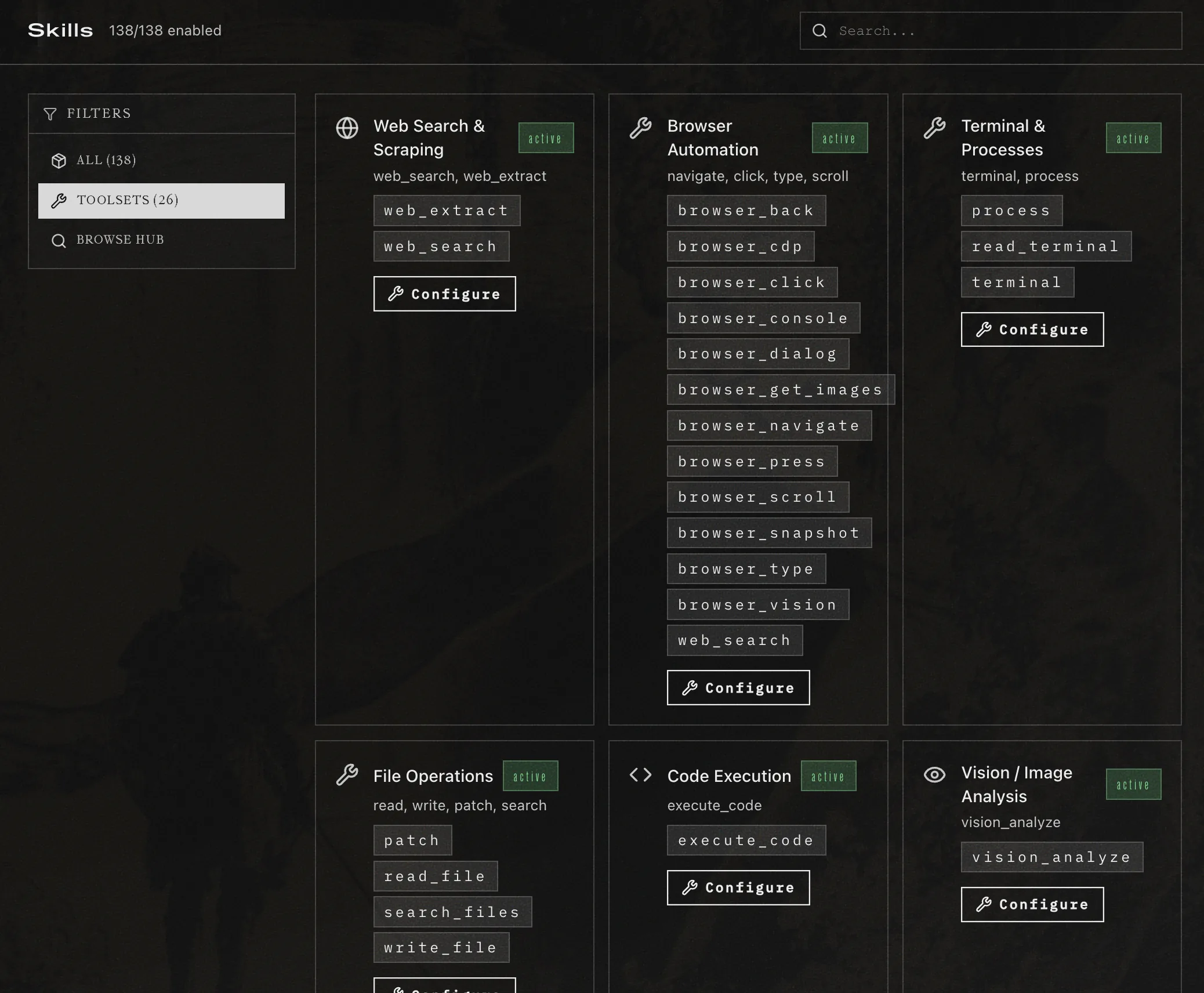This screenshot has width=1204, height=993.
Task: Click the globe icon on Web Search card
Action: 347,128
